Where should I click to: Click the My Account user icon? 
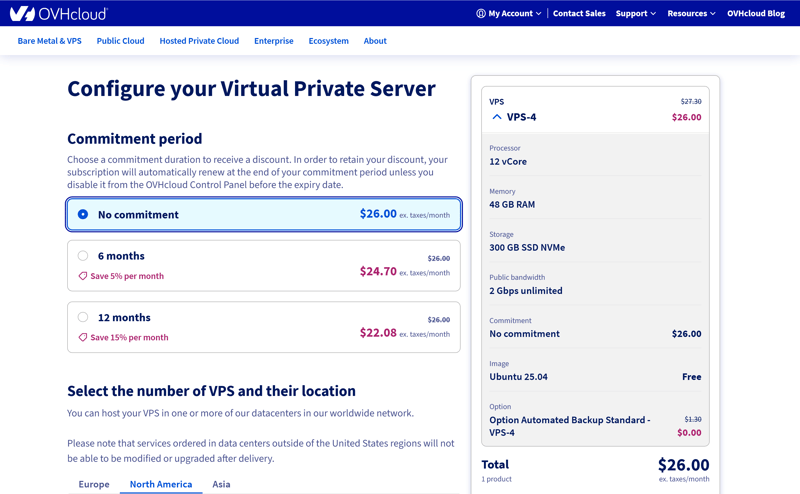pos(481,14)
